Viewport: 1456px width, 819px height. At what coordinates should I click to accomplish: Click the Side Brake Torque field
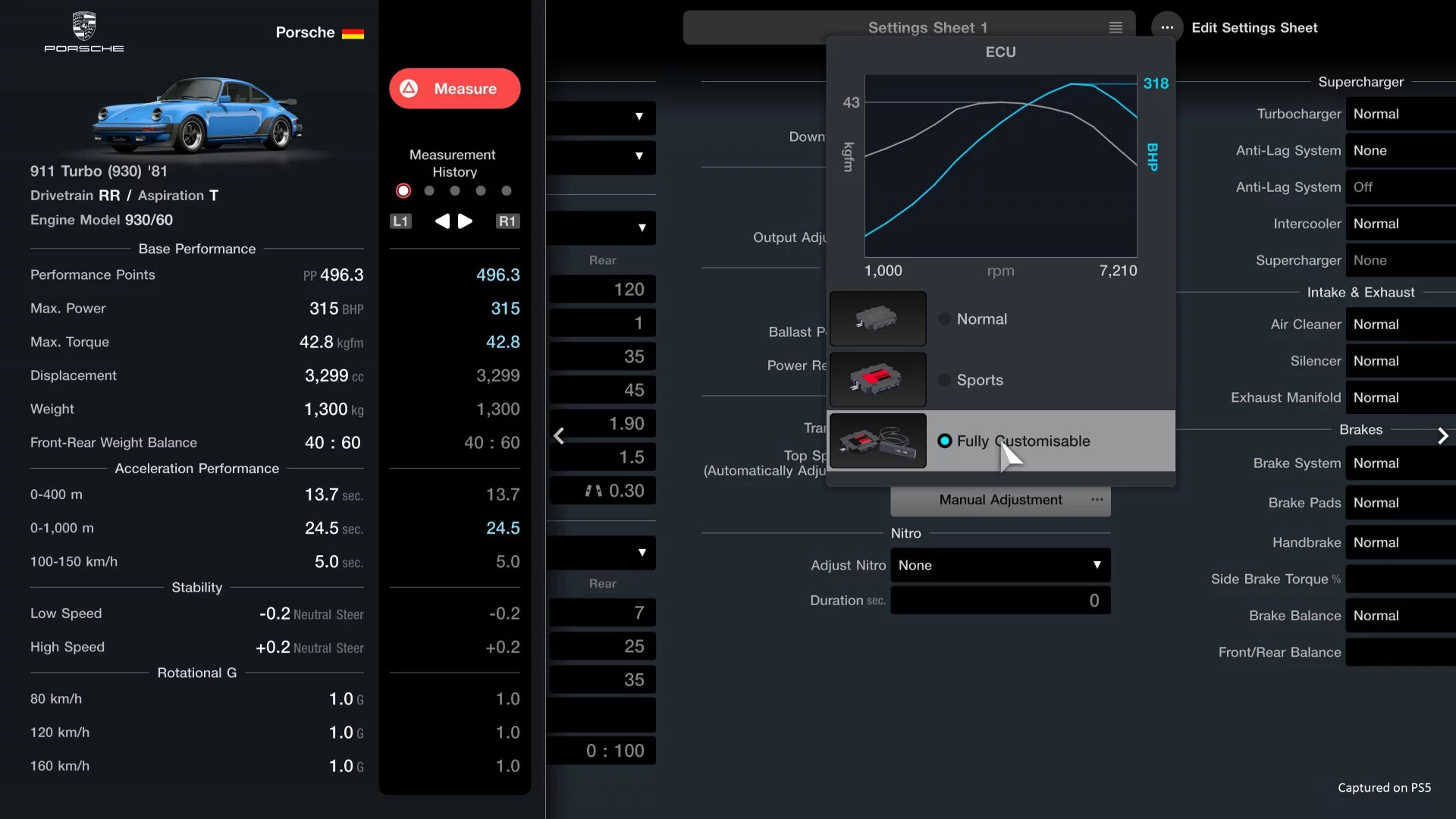click(x=1401, y=579)
